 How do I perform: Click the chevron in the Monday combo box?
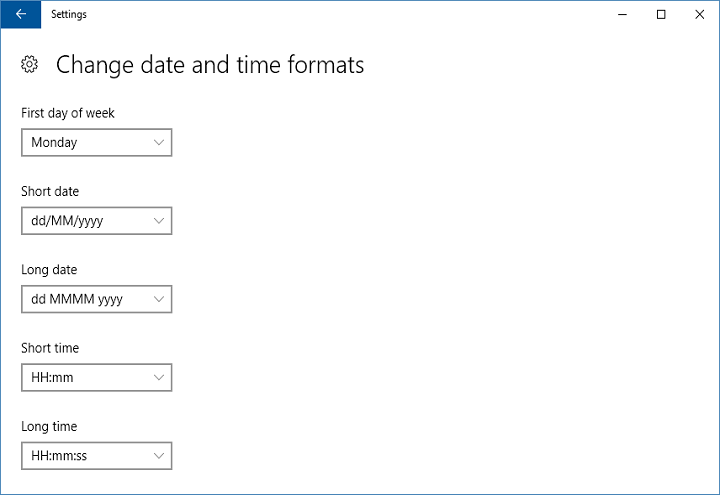tap(159, 143)
